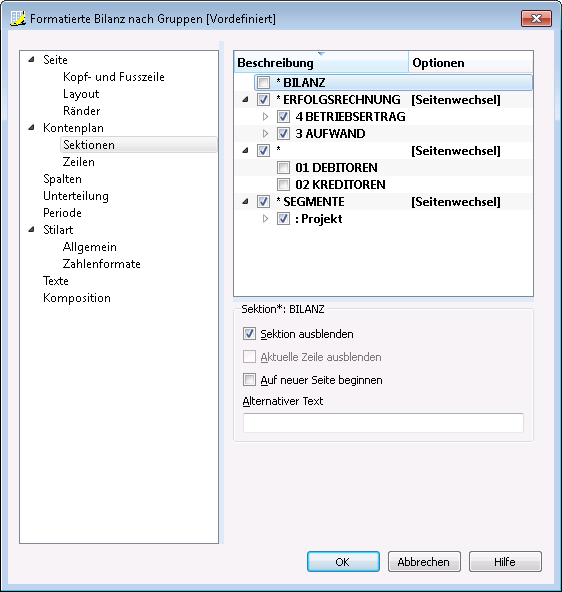562x592 pixels.
Task: Enable Auf neuer Seite beginnen
Action: (249, 379)
